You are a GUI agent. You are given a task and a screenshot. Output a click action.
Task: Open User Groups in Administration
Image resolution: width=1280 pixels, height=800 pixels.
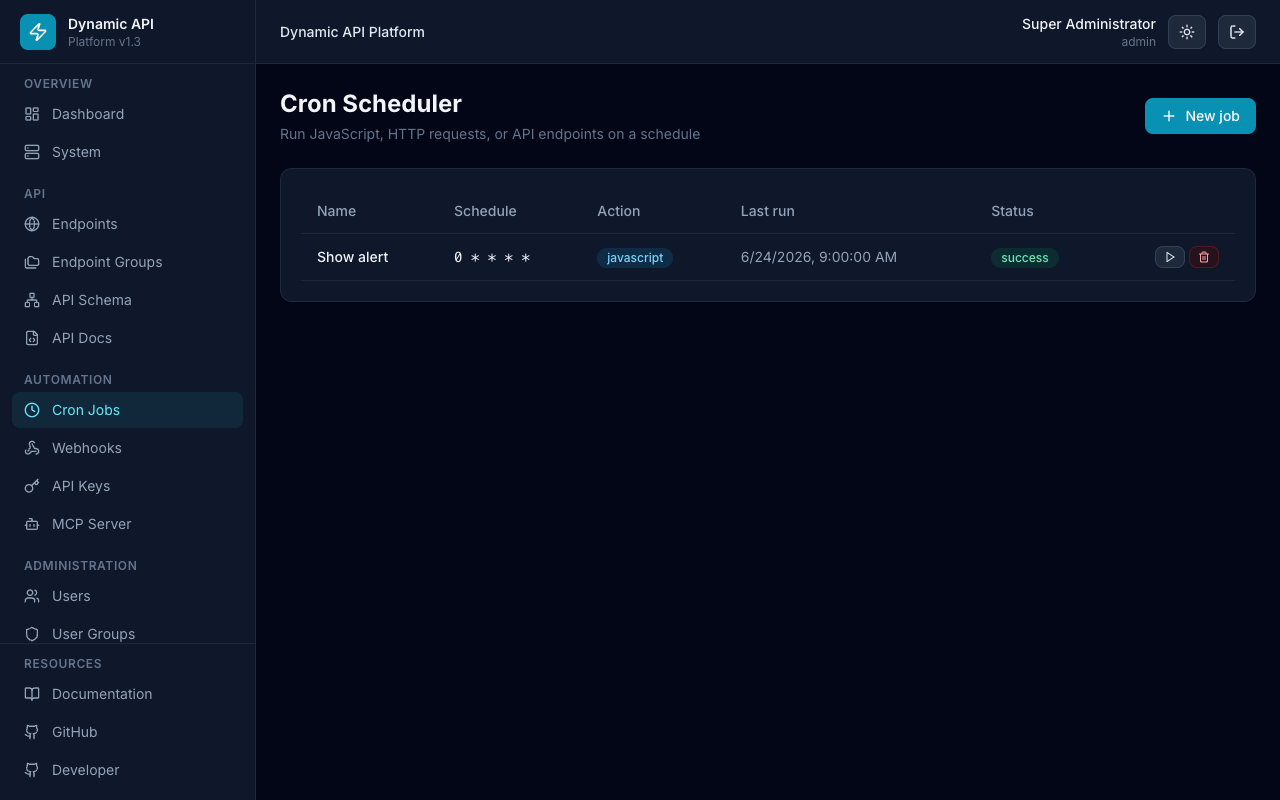click(x=127, y=632)
